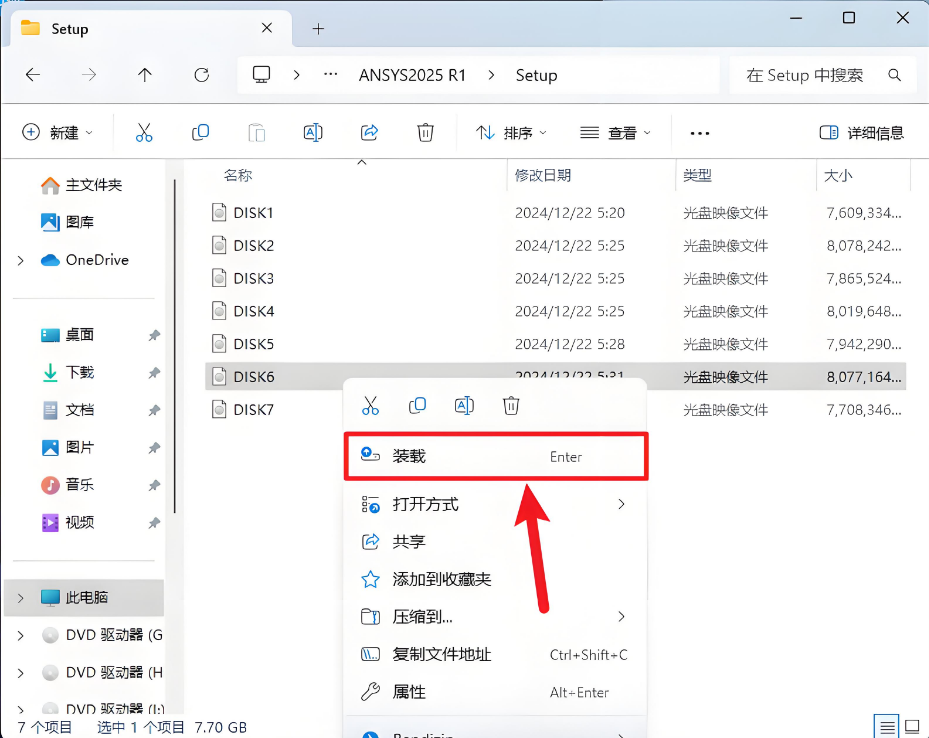Expand the DVD Drive (H tree node
929x738 pixels.
pos(21,673)
